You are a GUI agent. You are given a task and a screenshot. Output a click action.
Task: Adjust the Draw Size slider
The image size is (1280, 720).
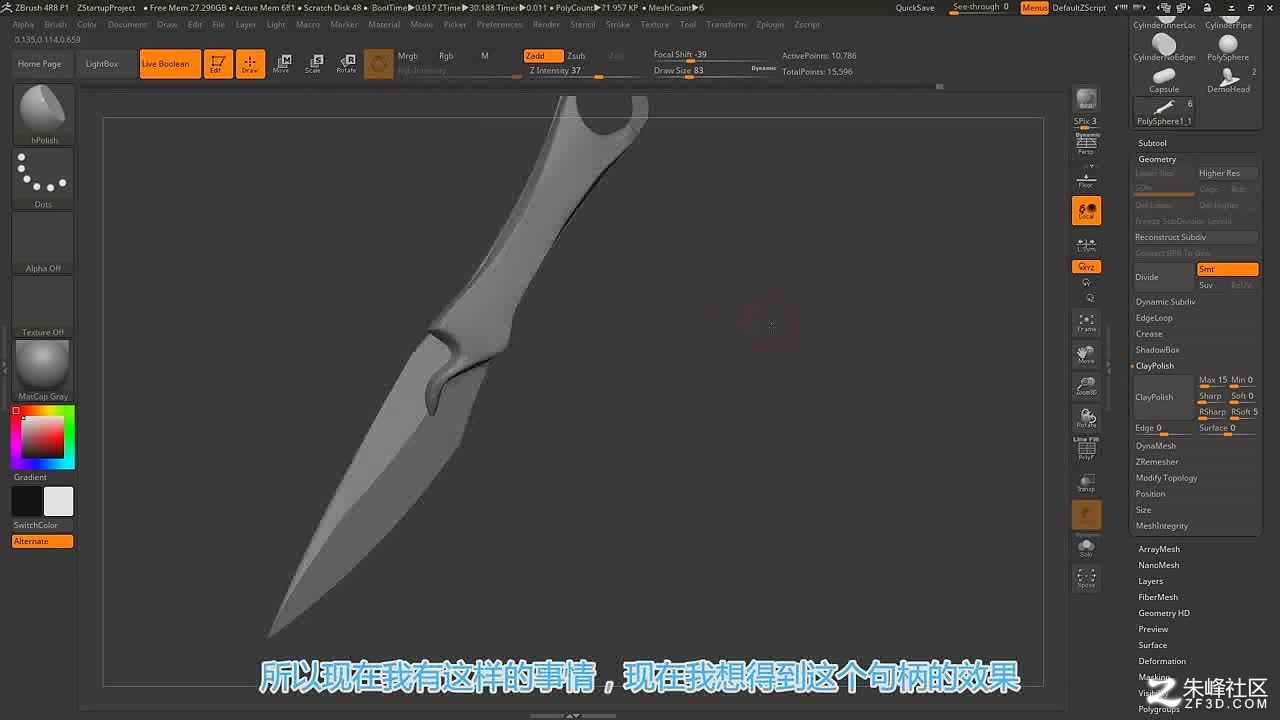pos(714,71)
